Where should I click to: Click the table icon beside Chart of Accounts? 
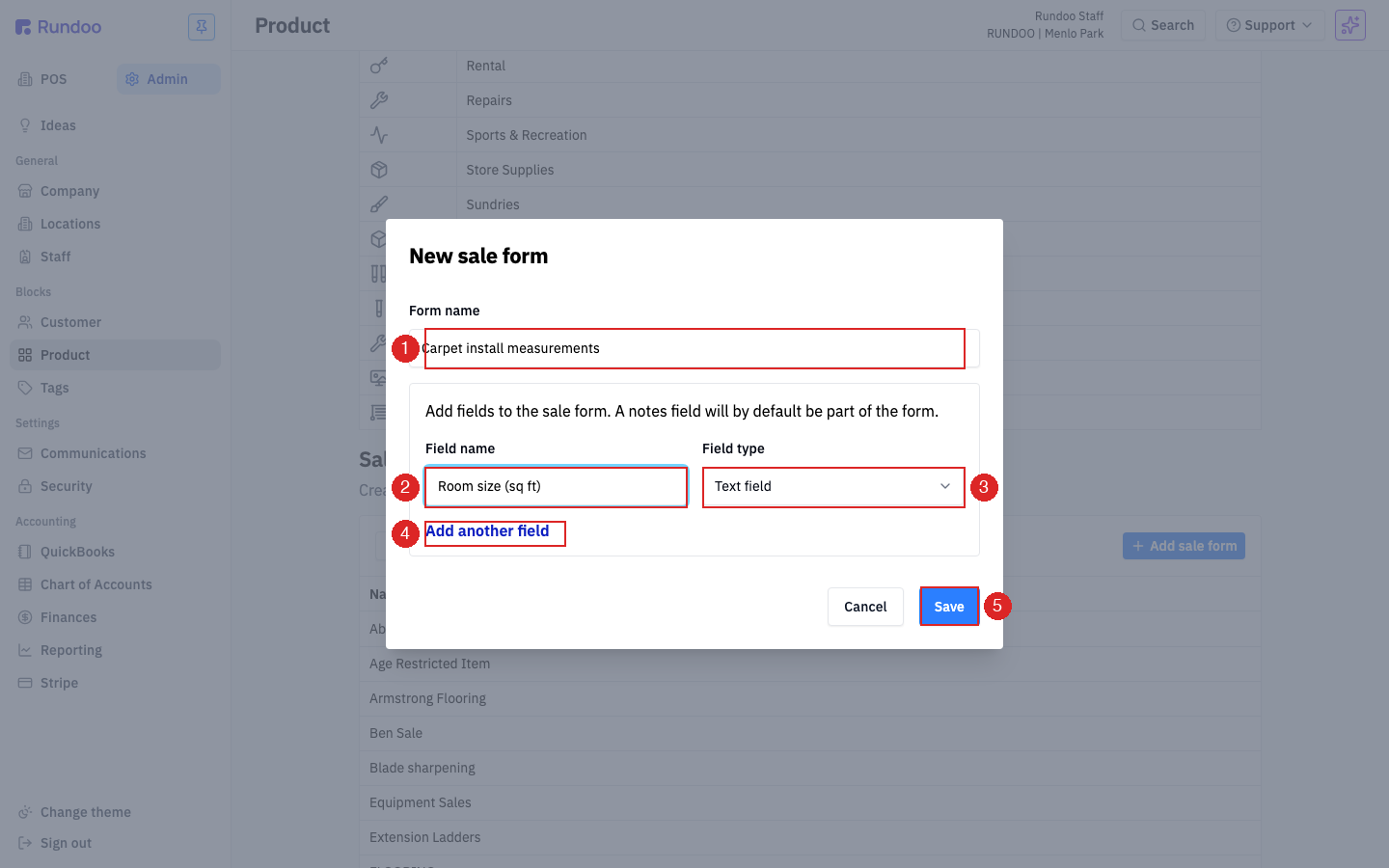click(x=25, y=584)
